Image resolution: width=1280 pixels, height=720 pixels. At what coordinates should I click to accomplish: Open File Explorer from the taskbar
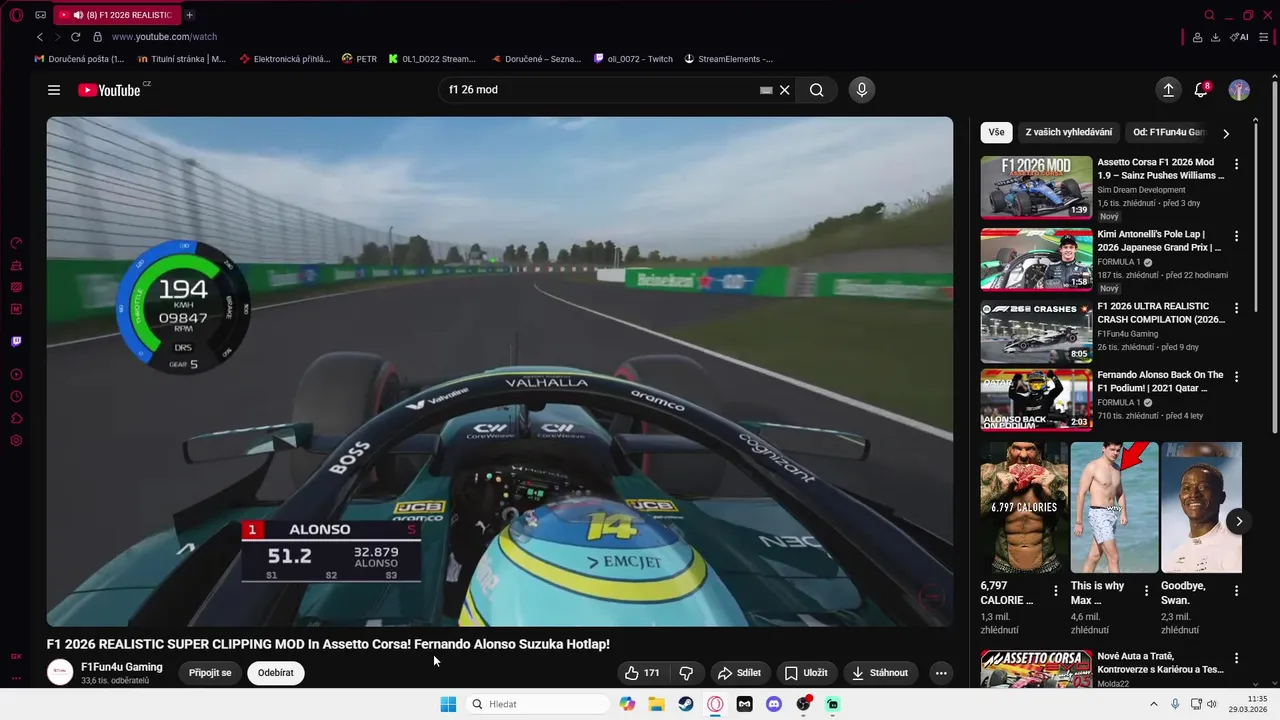[x=656, y=704]
